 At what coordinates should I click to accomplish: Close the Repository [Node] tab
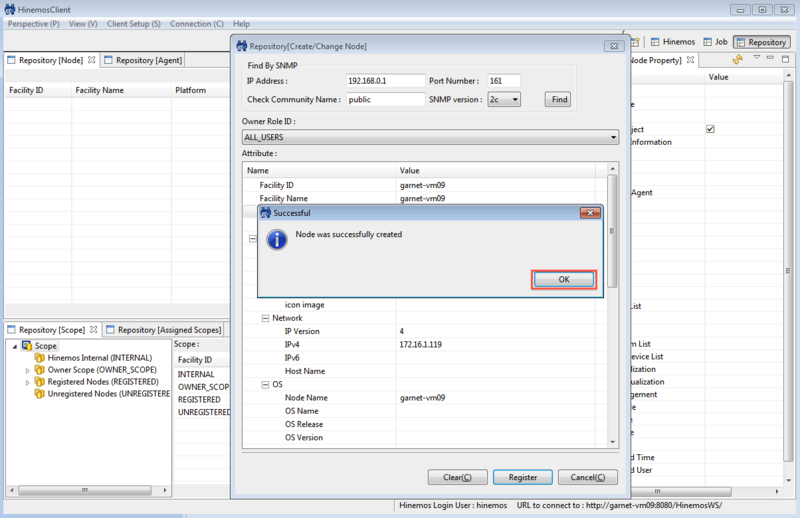91,60
